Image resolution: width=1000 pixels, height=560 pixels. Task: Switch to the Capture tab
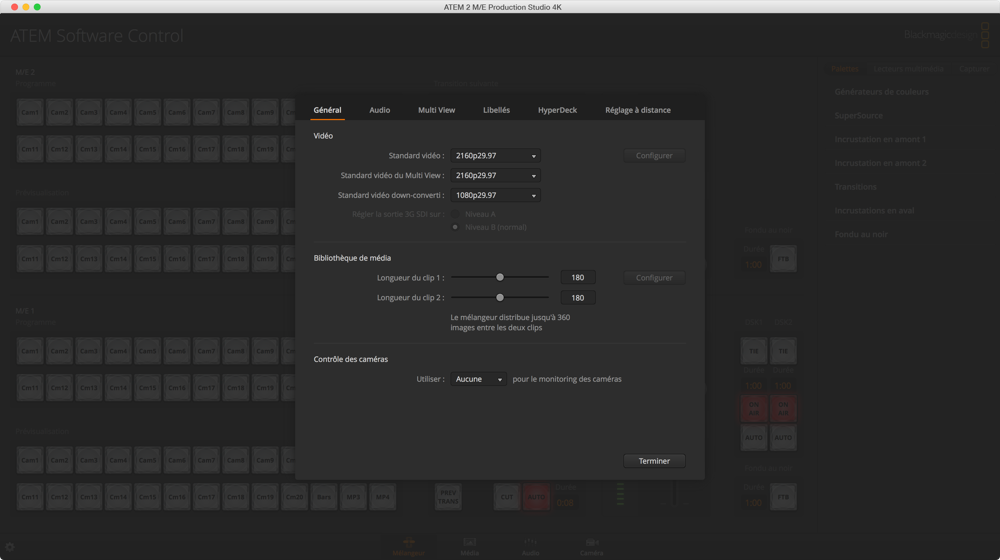(974, 68)
